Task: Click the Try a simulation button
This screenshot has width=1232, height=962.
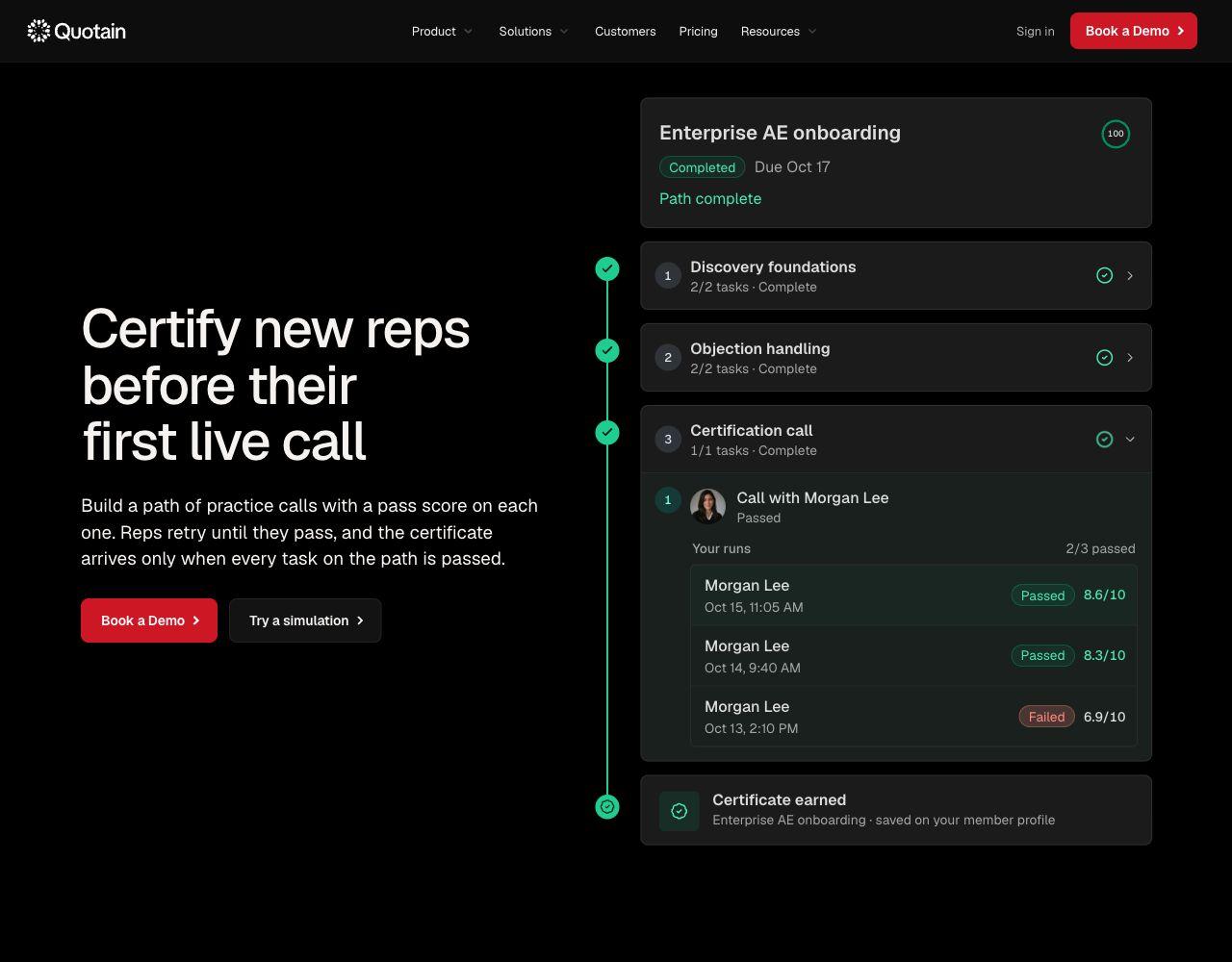Action: coord(305,620)
